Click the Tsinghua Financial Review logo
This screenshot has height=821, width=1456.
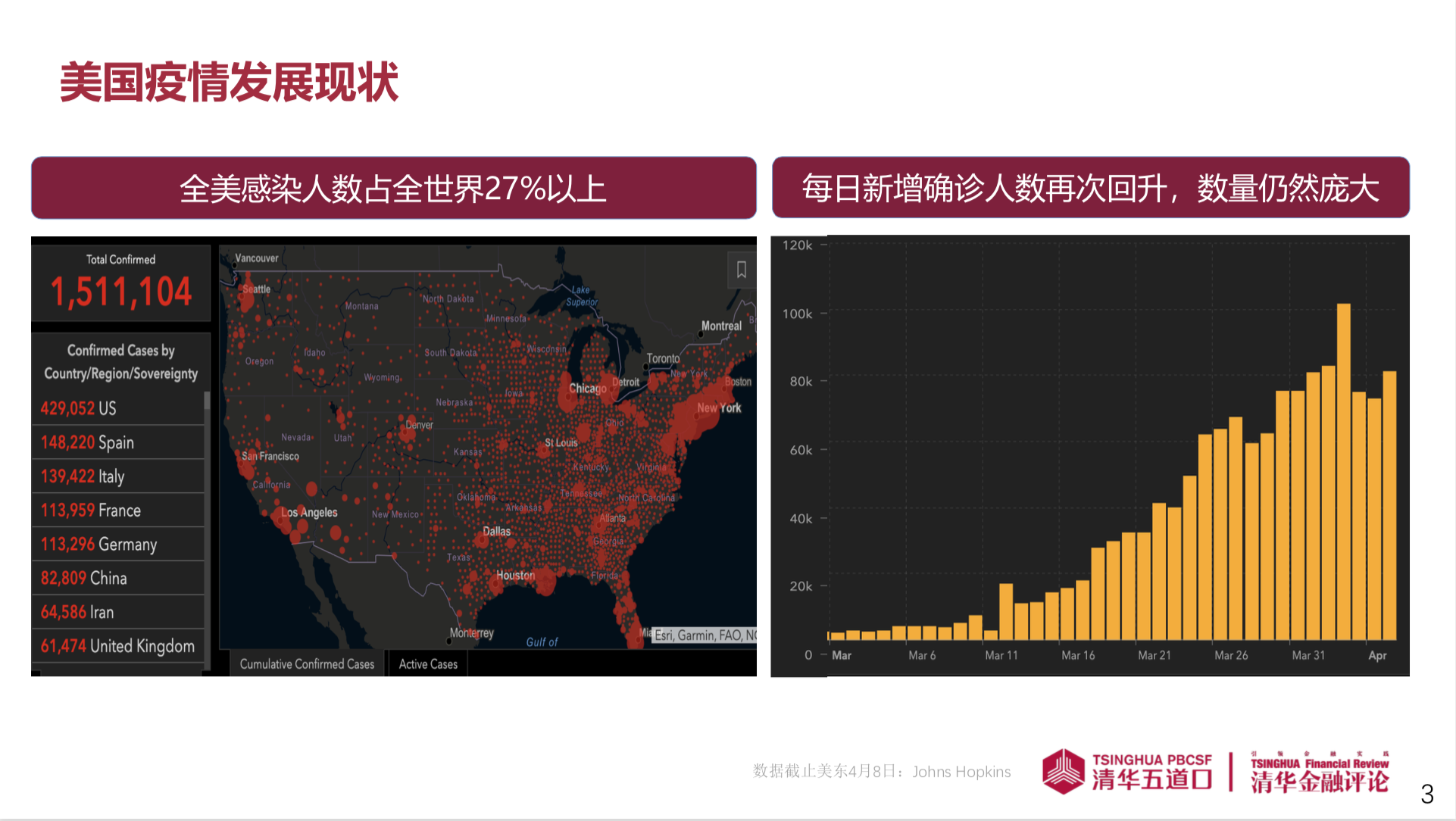[x=1319, y=773]
